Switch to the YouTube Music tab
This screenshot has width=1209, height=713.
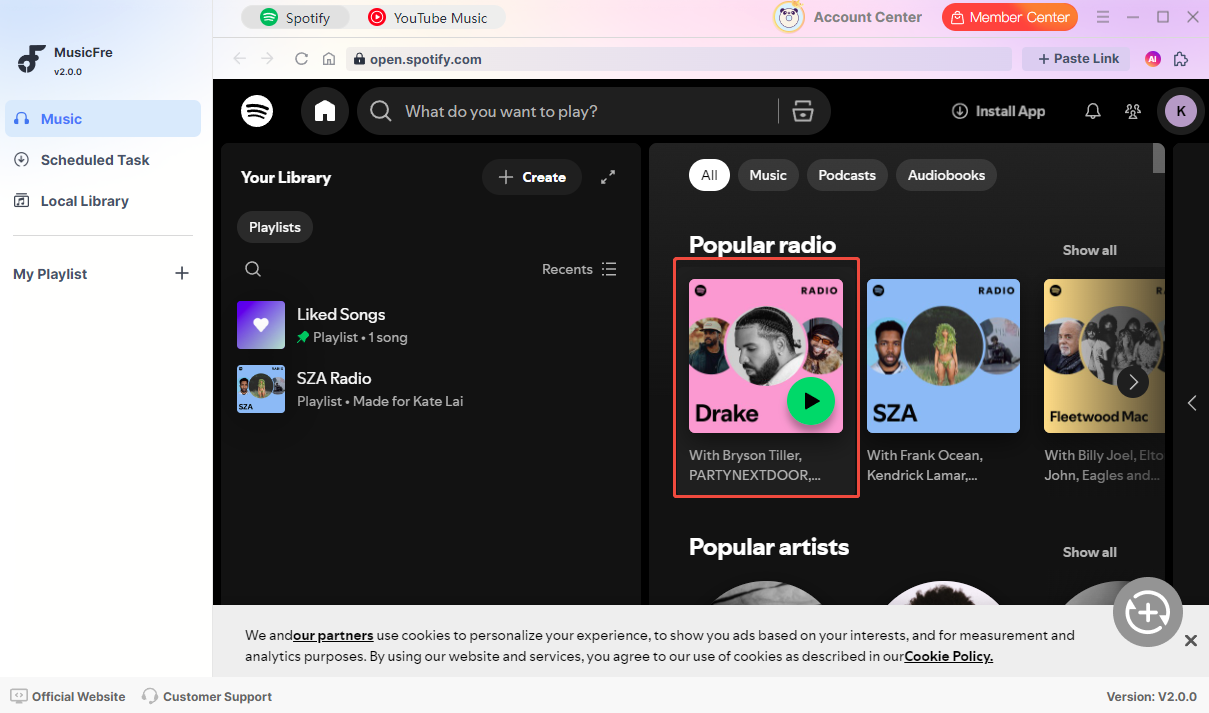point(428,17)
